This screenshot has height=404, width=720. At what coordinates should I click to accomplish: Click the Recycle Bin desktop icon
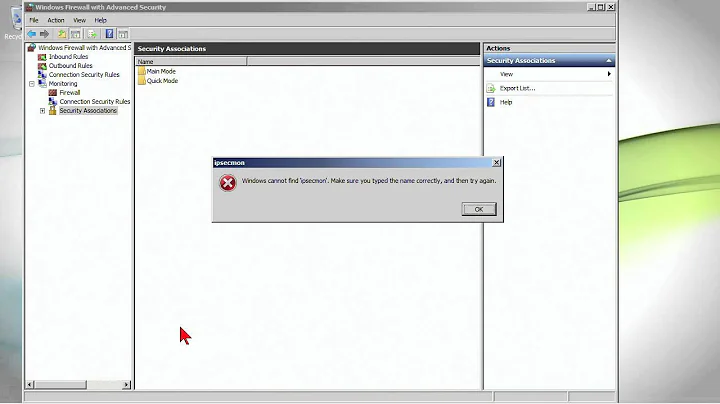(x=15, y=22)
